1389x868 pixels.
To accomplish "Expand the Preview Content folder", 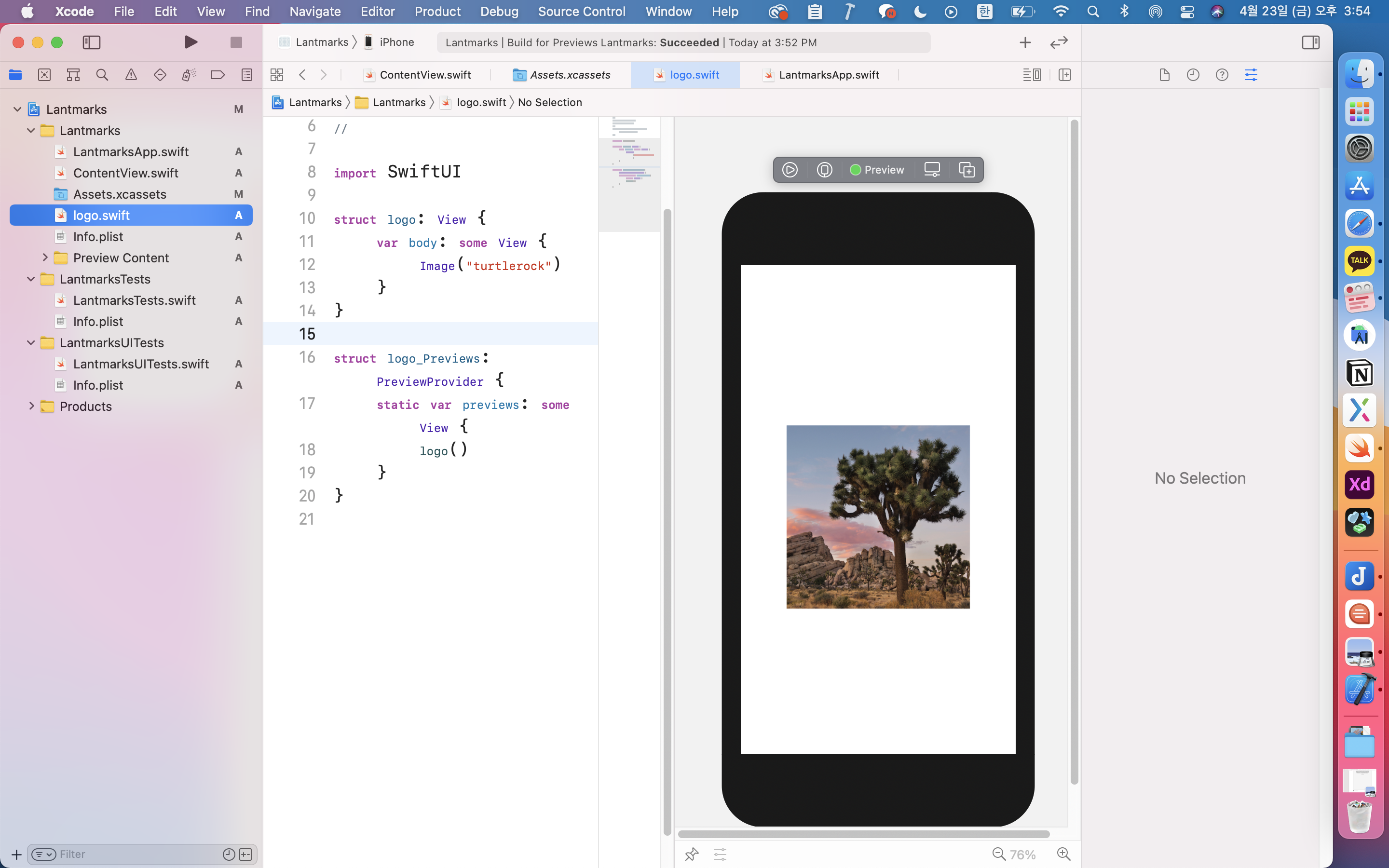I will click(45, 258).
